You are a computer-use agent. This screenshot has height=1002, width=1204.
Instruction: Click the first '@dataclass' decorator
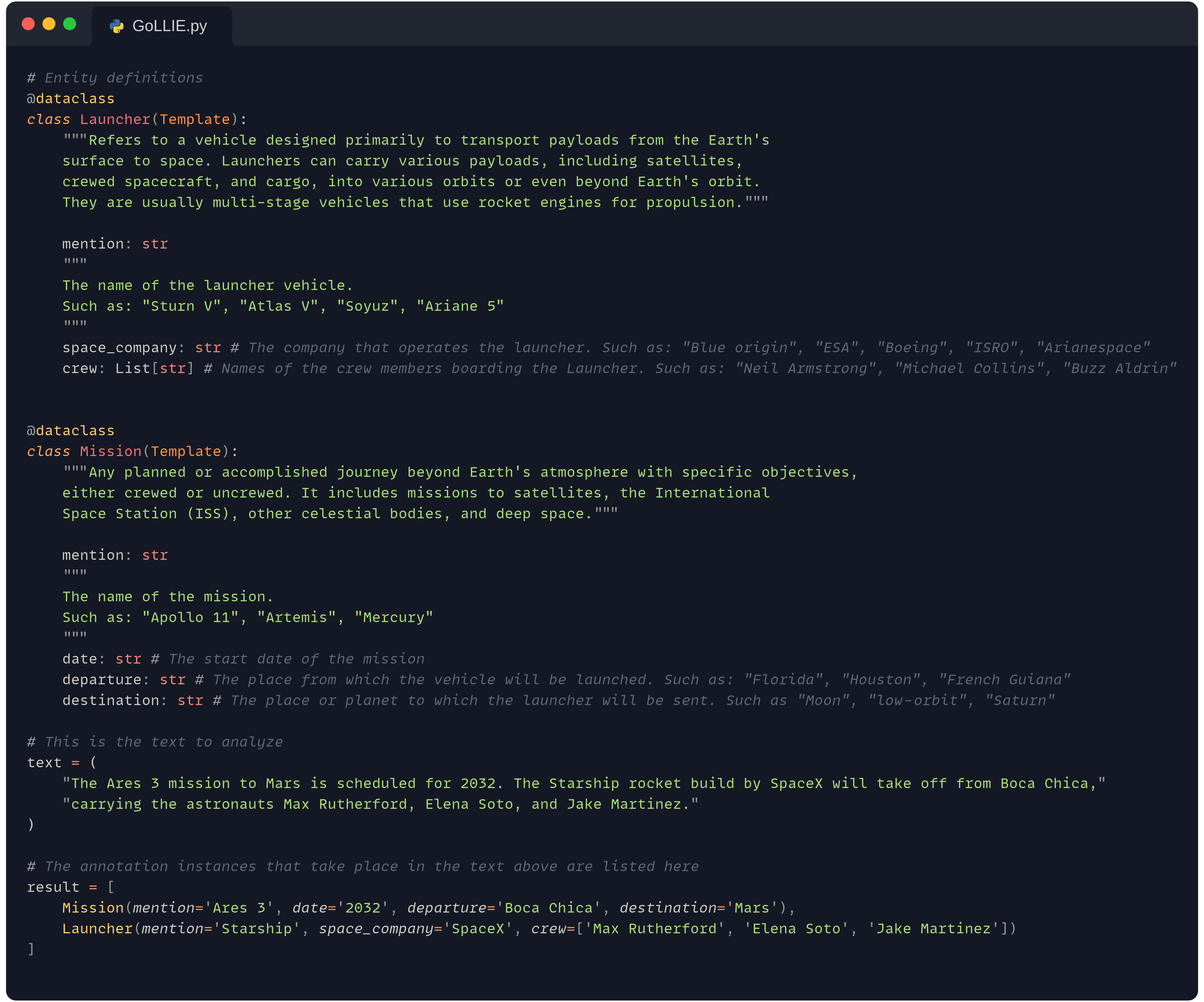point(71,99)
